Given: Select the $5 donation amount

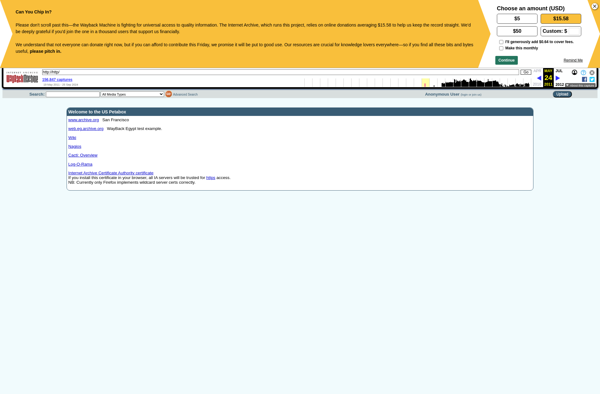Looking at the screenshot, I should (517, 19).
